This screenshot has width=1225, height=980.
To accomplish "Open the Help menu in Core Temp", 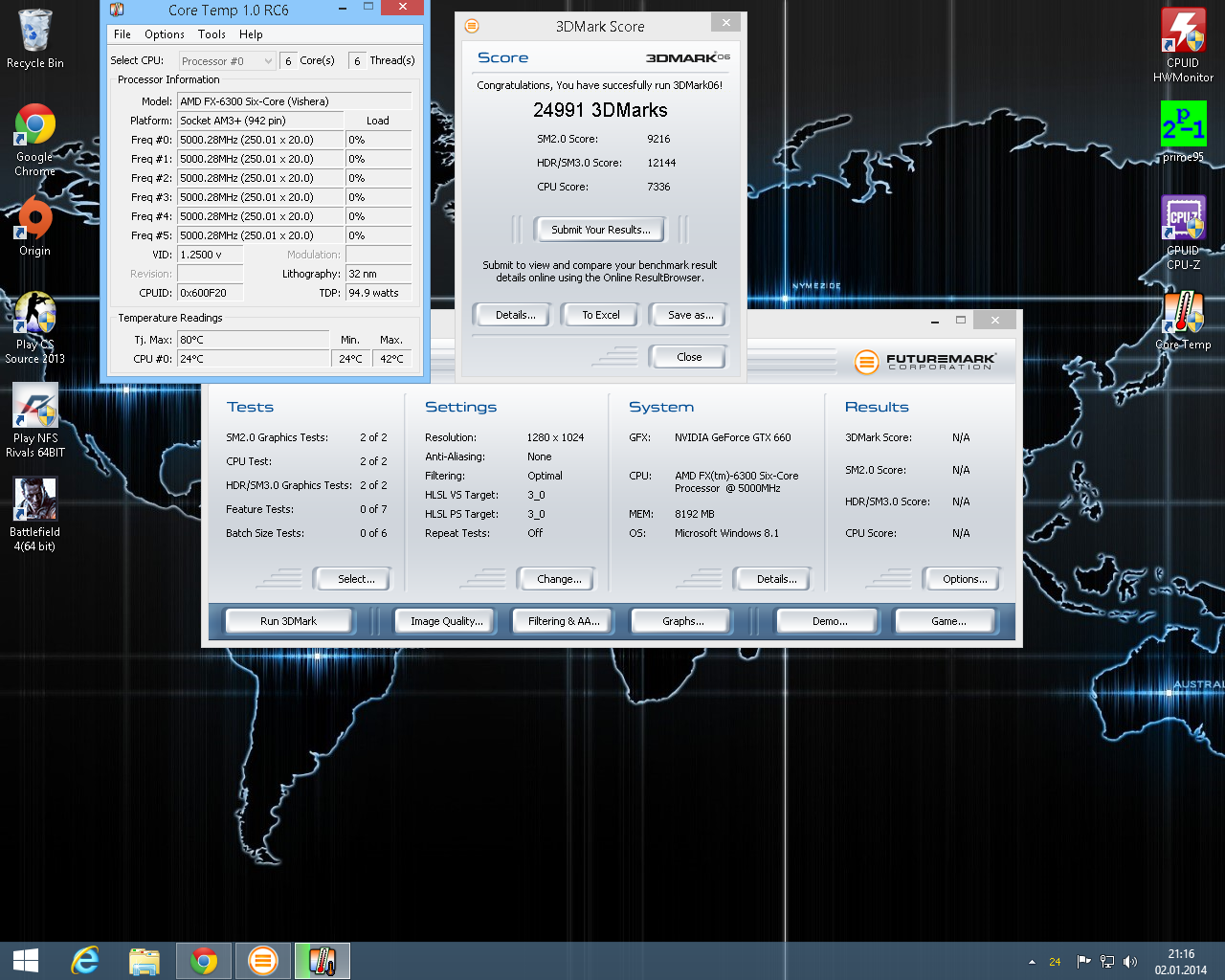I will (x=251, y=34).
